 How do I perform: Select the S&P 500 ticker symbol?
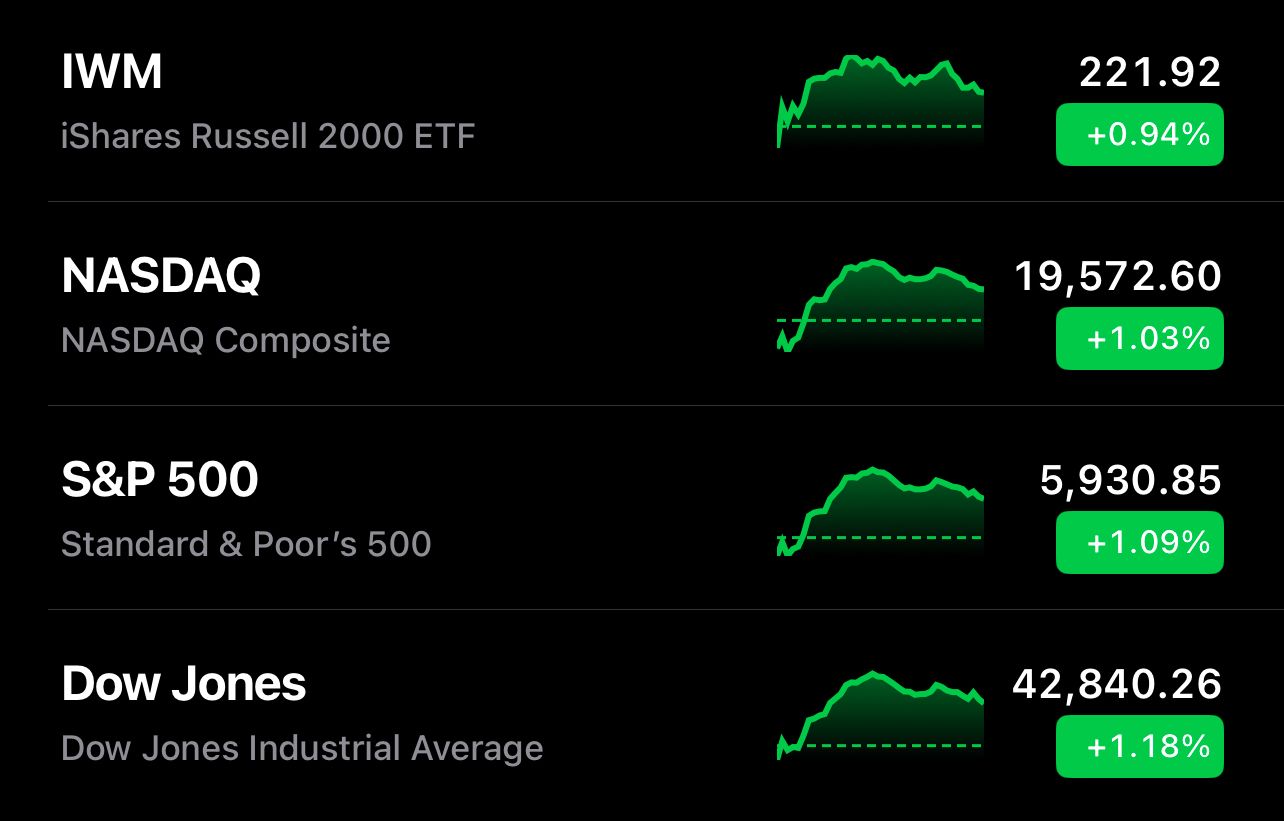point(160,480)
